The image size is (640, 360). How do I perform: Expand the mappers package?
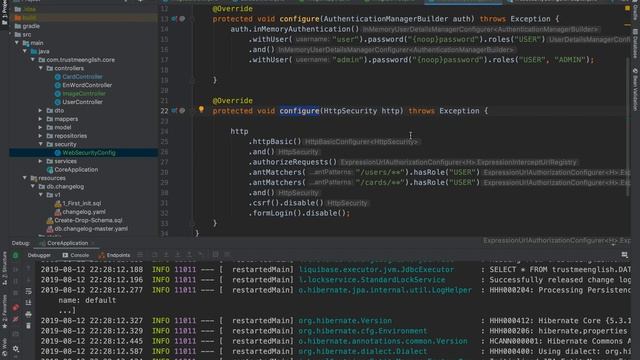(41, 119)
